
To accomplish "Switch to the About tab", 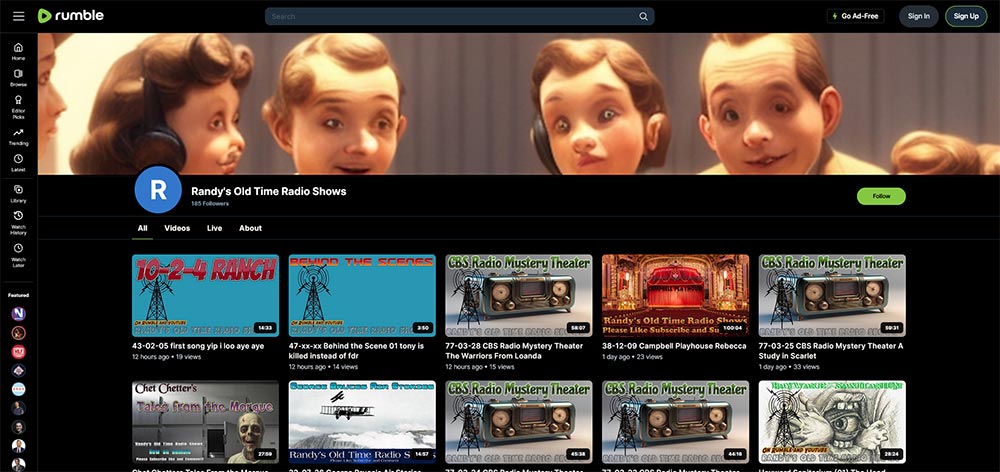I will point(250,228).
